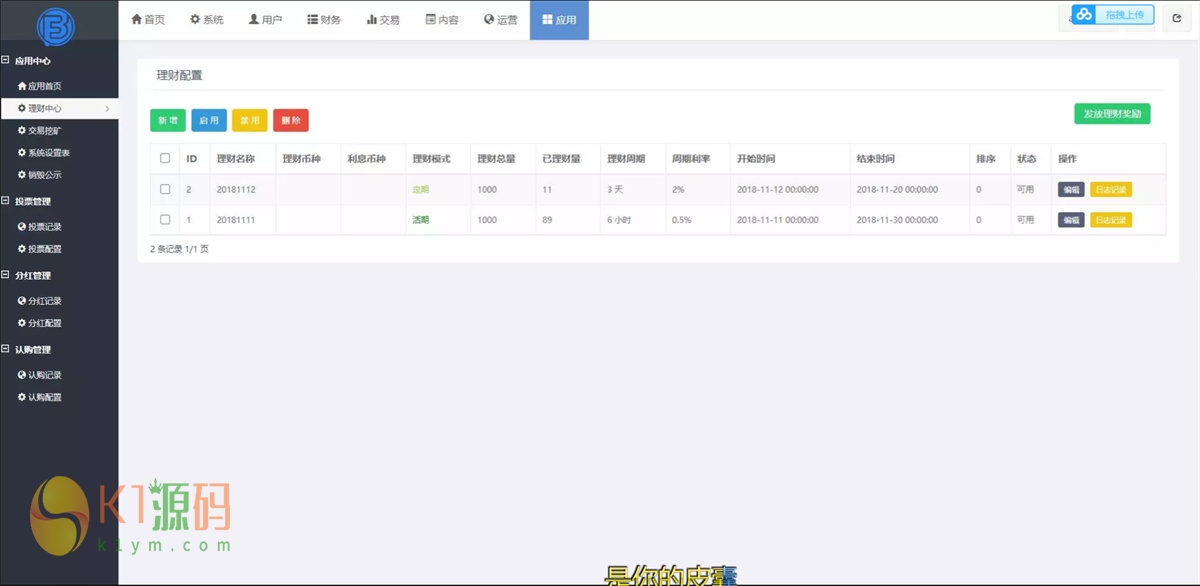Image resolution: width=1200 pixels, height=586 pixels.
Task: Collapse the 分红管理 sidebar group
Action: click(6, 275)
